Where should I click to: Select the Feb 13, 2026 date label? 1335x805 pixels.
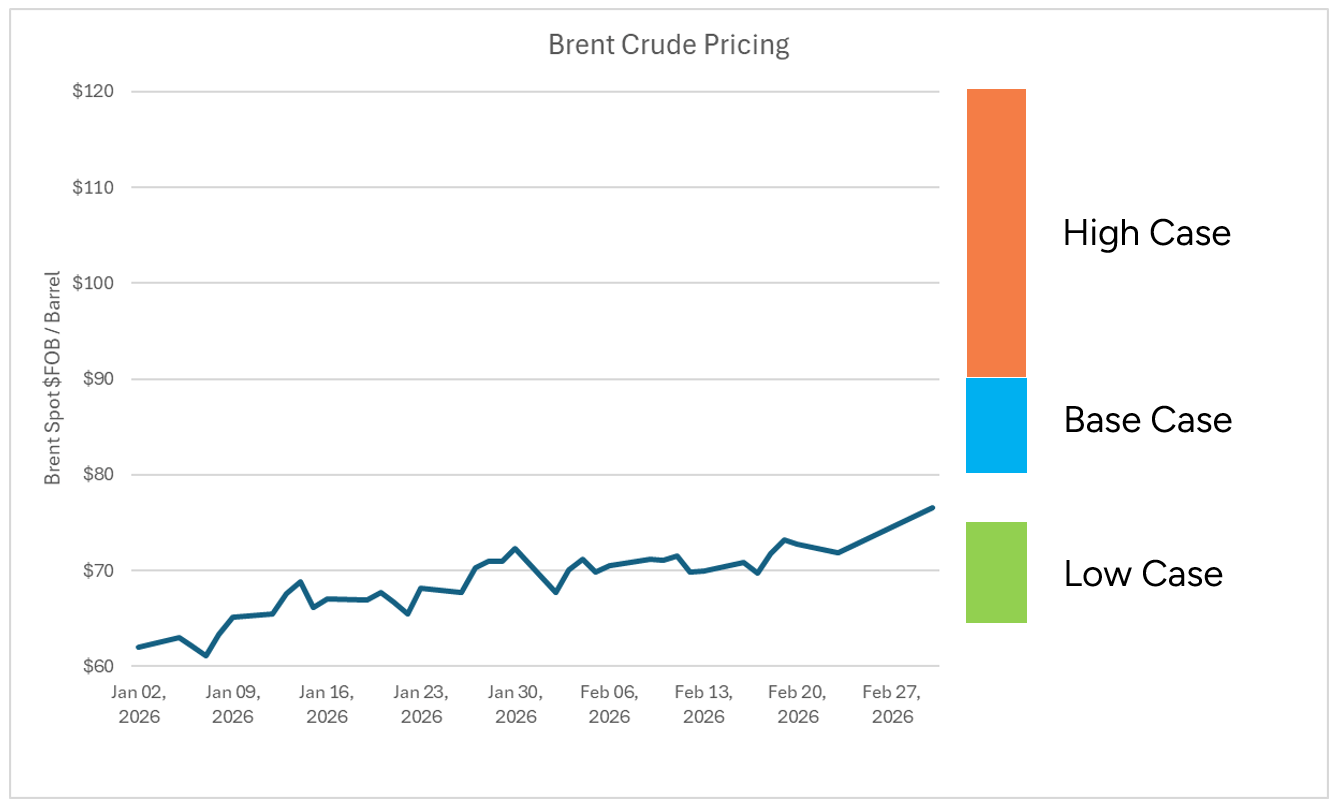click(704, 704)
